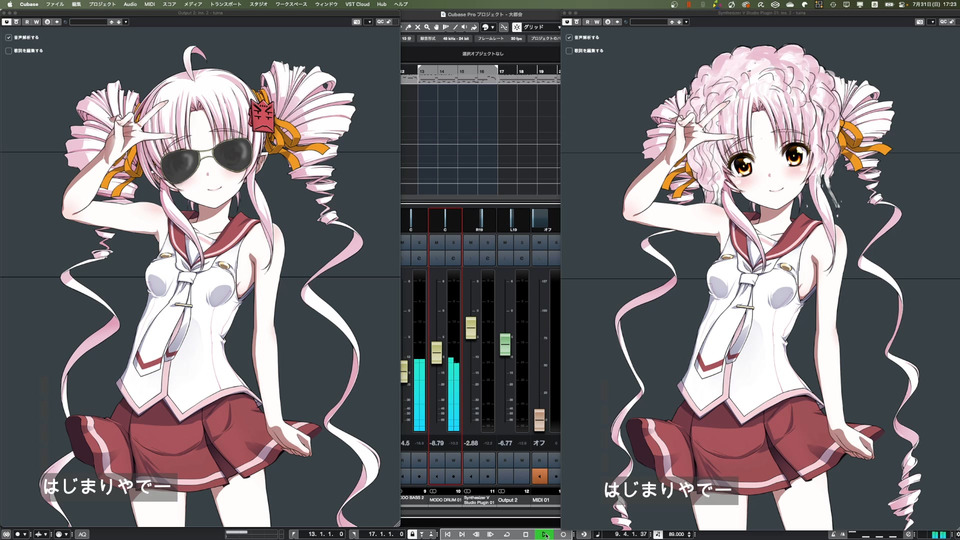Expand the color tool dropdown arrow
960x540 pixels.
click(x=493, y=27)
